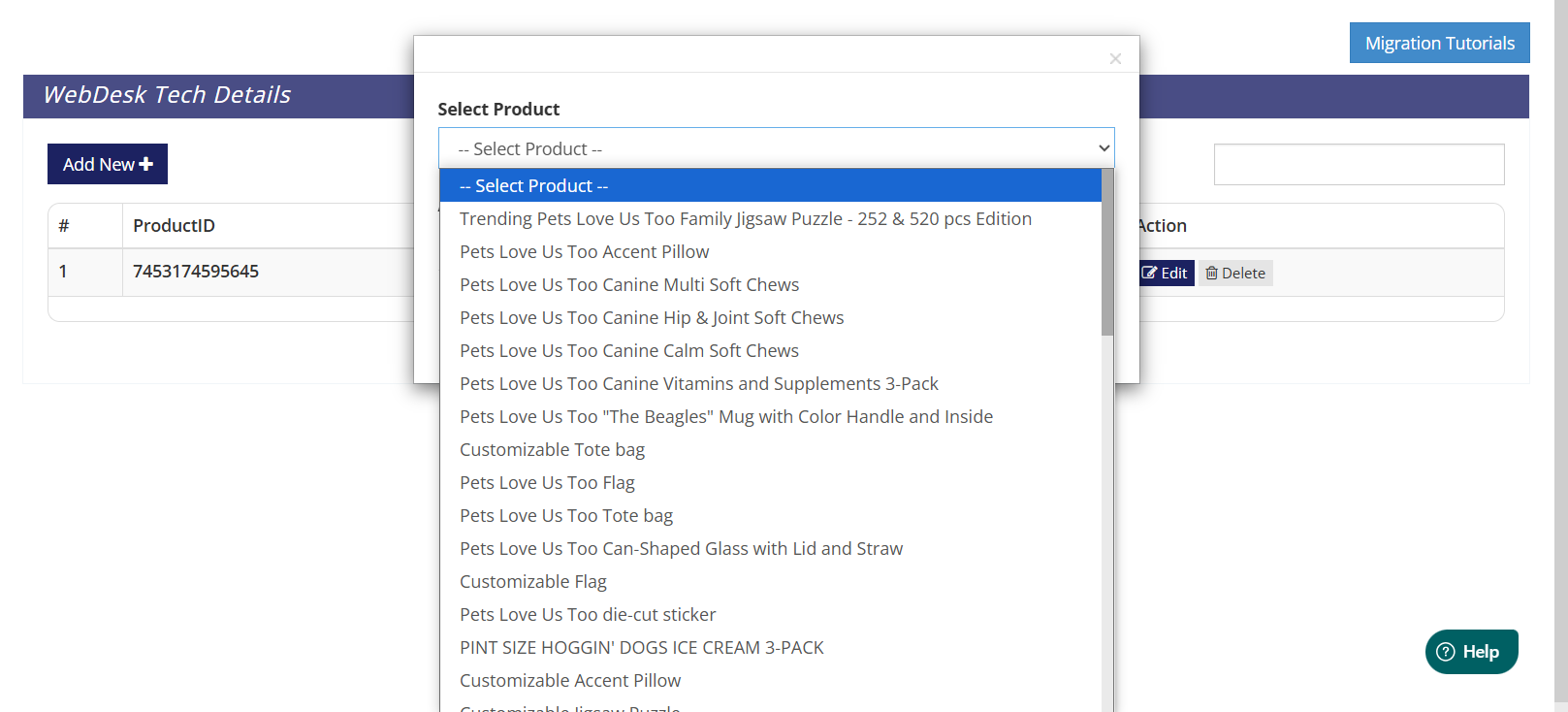Select Pets Love Us Too Tote bag option

click(770, 515)
